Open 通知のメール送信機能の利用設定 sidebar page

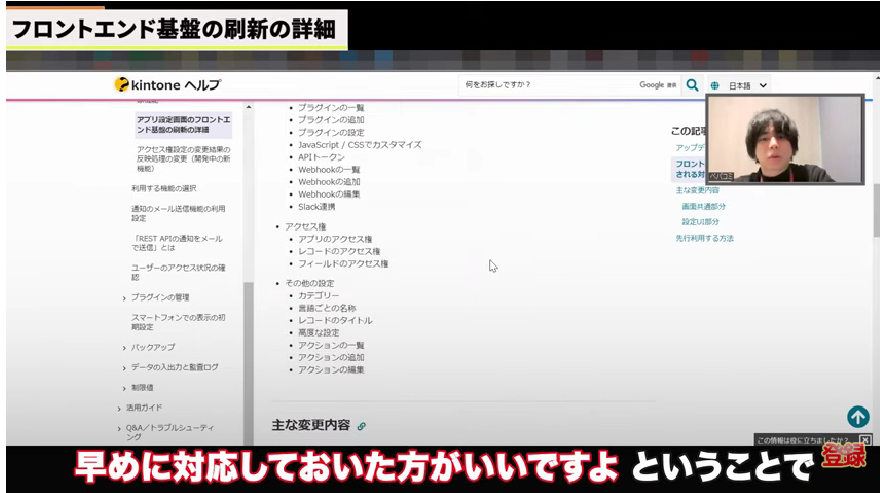click(x=178, y=213)
